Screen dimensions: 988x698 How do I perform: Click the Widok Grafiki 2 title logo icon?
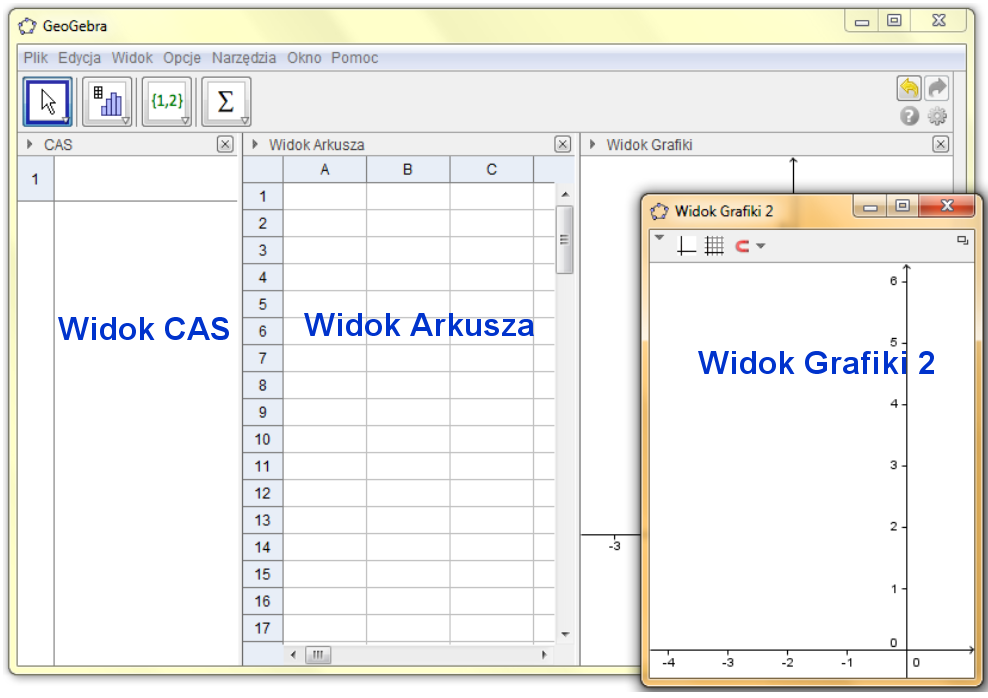pos(659,211)
